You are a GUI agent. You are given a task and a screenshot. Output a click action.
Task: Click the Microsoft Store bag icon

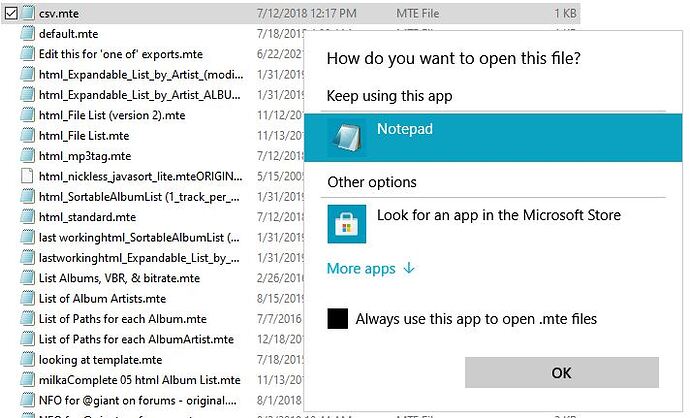(x=347, y=224)
